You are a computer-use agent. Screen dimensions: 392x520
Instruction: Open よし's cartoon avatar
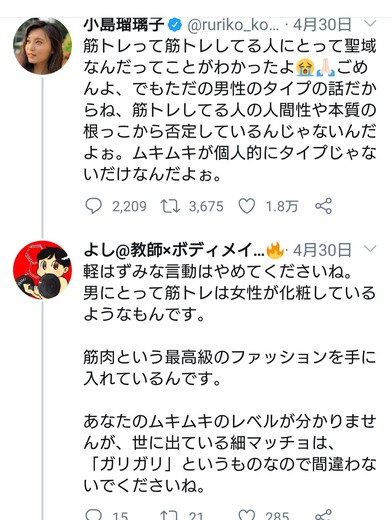pos(42,270)
